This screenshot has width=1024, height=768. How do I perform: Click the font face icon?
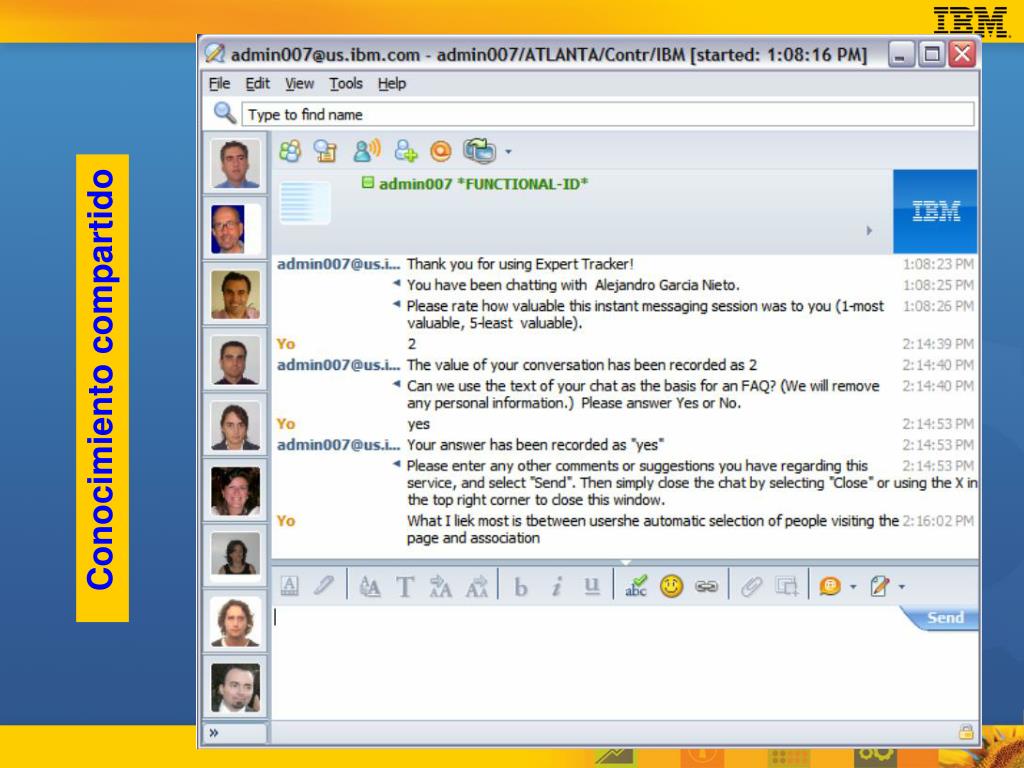pos(370,586)
